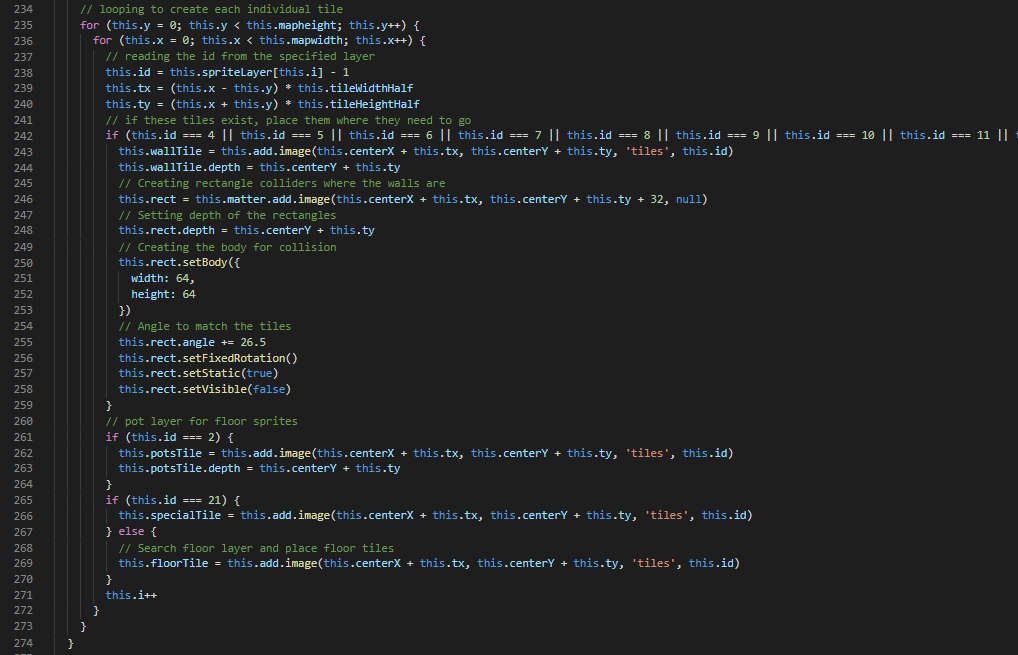The width and height of the screenshot is (1018, 655).
Task: Click the 'null' argument on line 246
Action: [688, 199]
